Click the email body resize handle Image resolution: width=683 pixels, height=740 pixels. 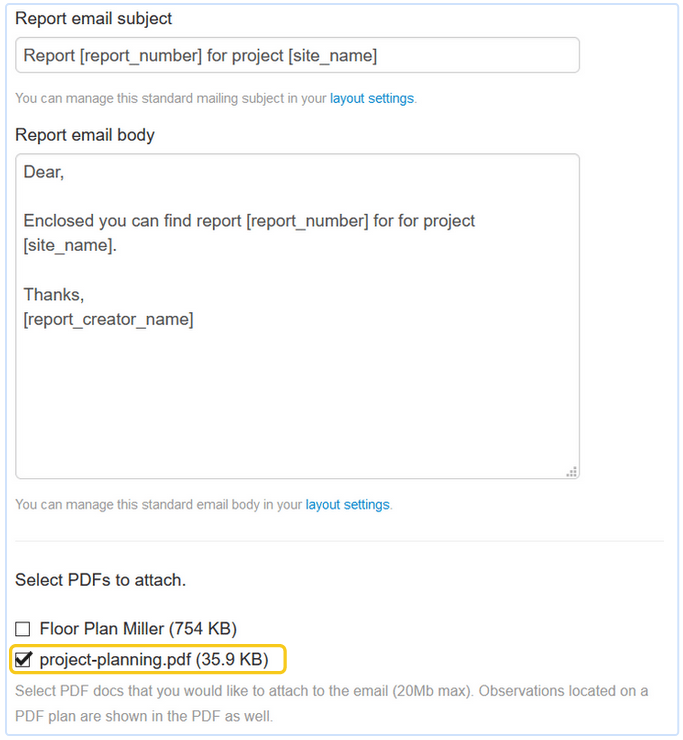click(x=572, y=471)
